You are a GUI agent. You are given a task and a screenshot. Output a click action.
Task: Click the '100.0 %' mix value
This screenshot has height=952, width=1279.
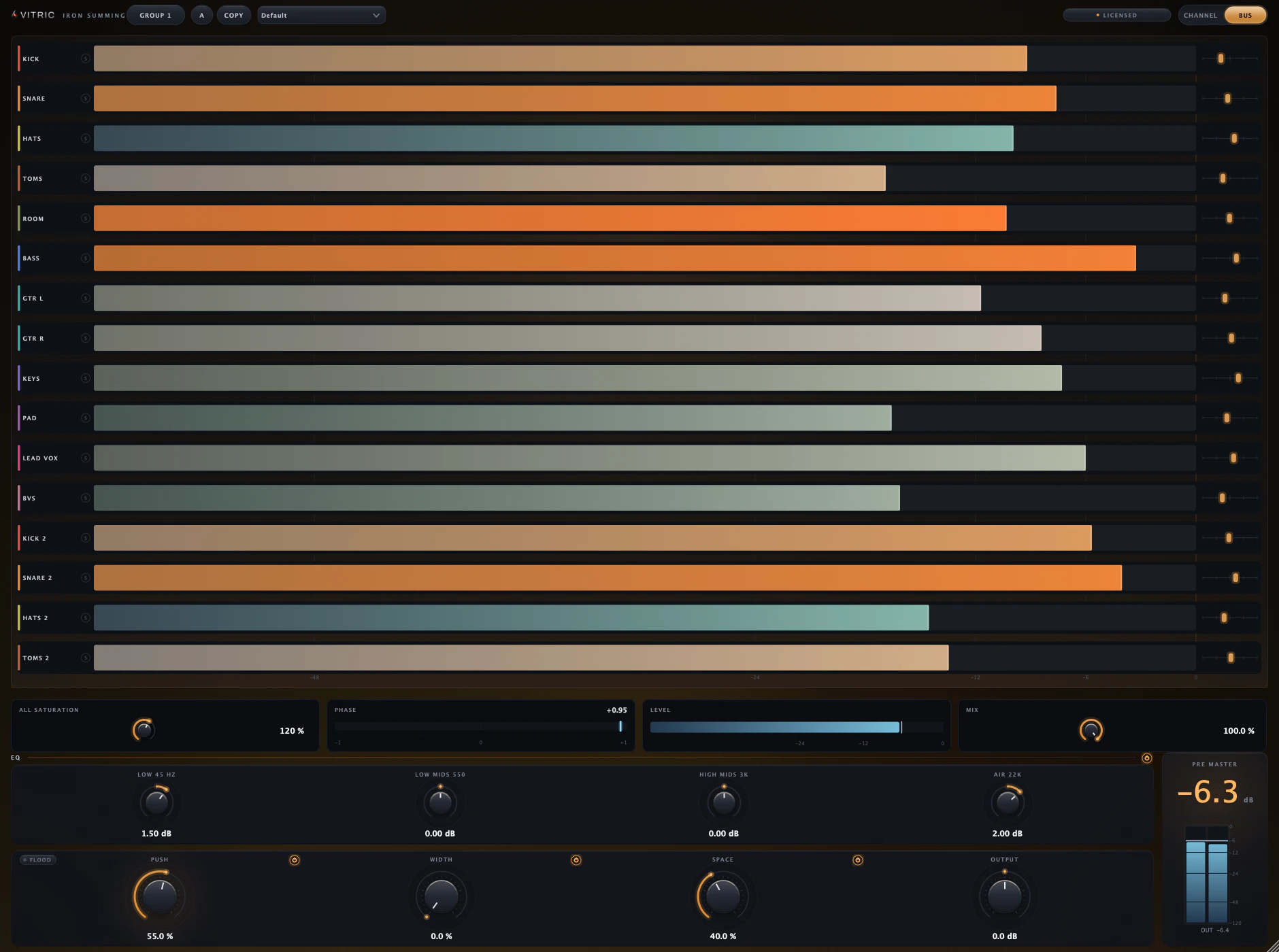(1239, 731)
